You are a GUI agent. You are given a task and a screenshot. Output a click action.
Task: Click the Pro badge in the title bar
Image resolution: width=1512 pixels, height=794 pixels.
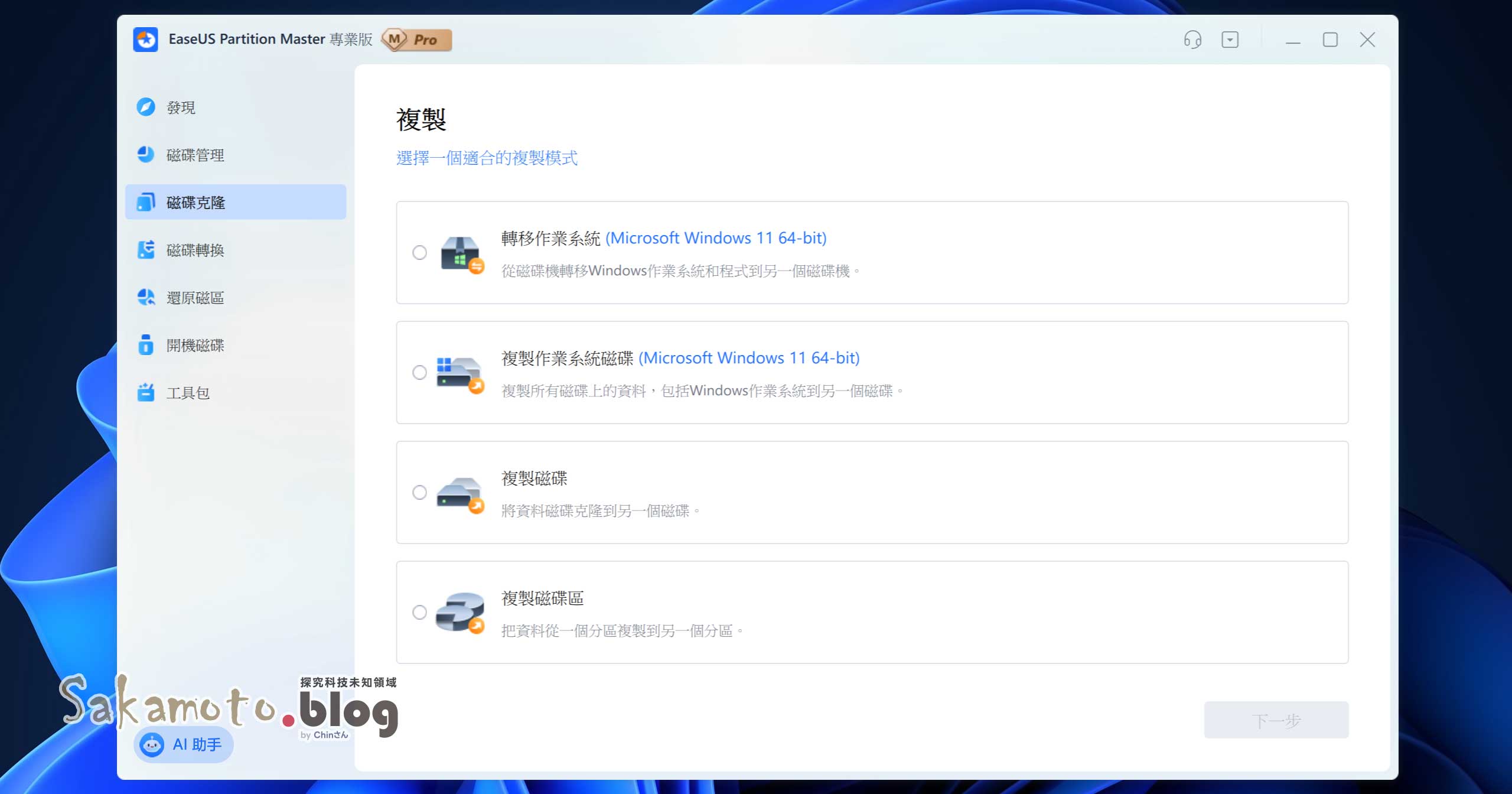[x=417, y=40]
